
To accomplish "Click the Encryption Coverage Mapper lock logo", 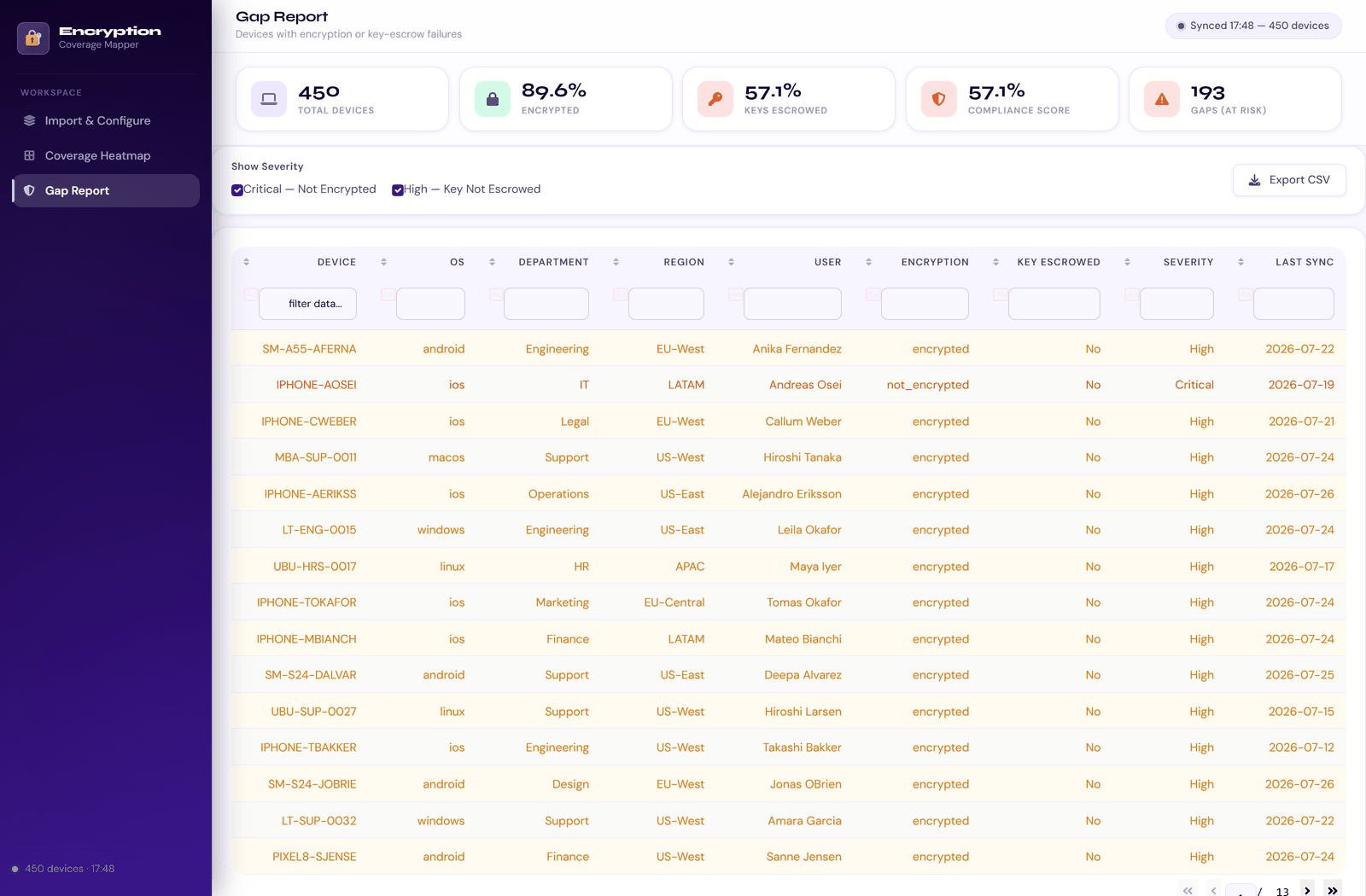I will pos(33,38).
